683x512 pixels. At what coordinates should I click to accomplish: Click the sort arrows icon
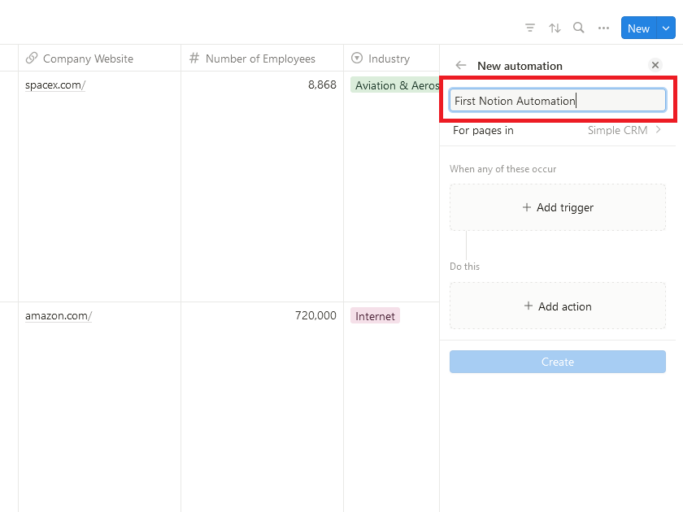coord(554,28)
